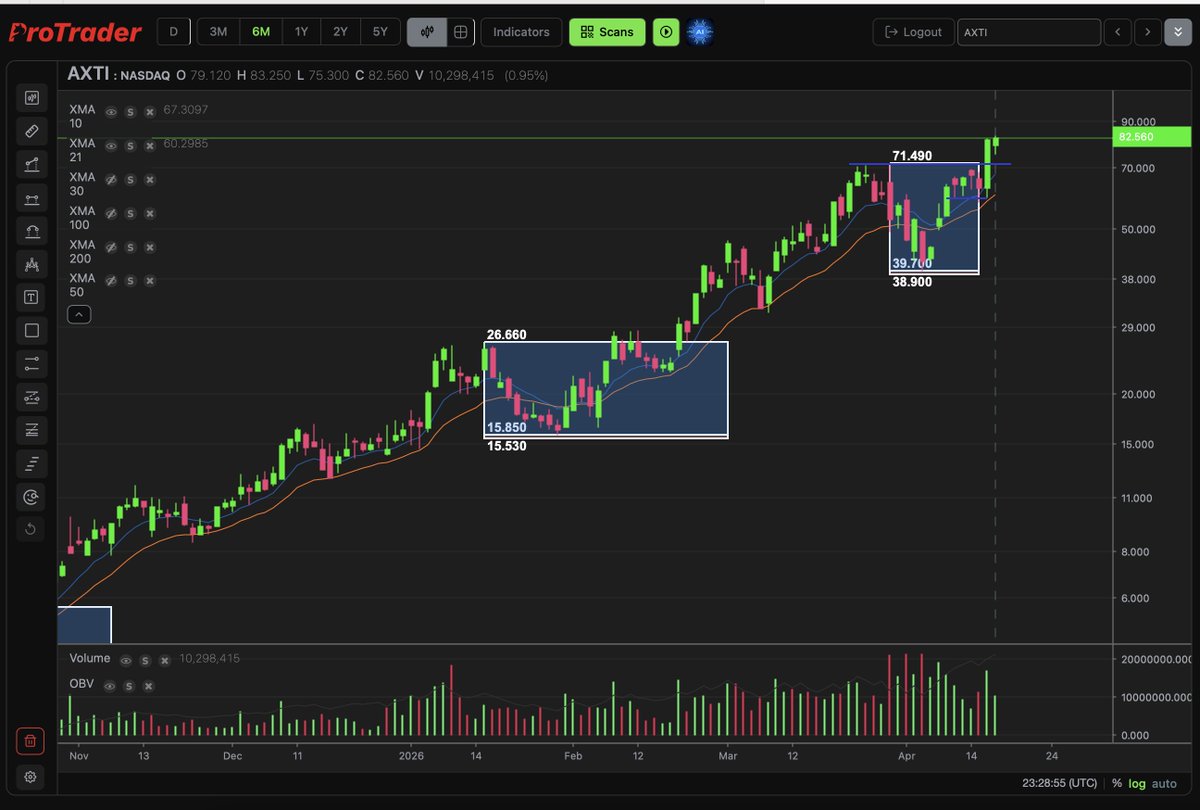Click the green play button next to Scans
This screenshot has width=1200, height=810.
(x=666, y=31)
